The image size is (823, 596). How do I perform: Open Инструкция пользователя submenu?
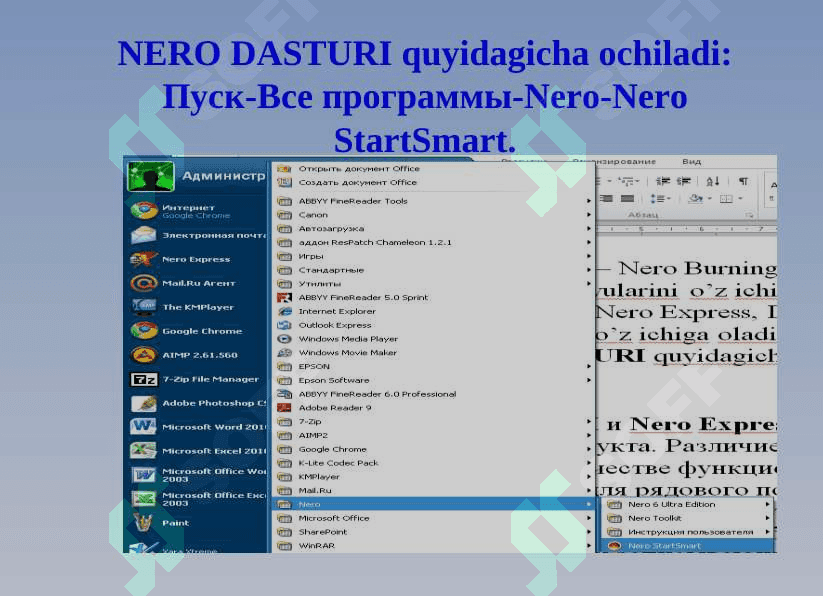(x=689, y=532)
